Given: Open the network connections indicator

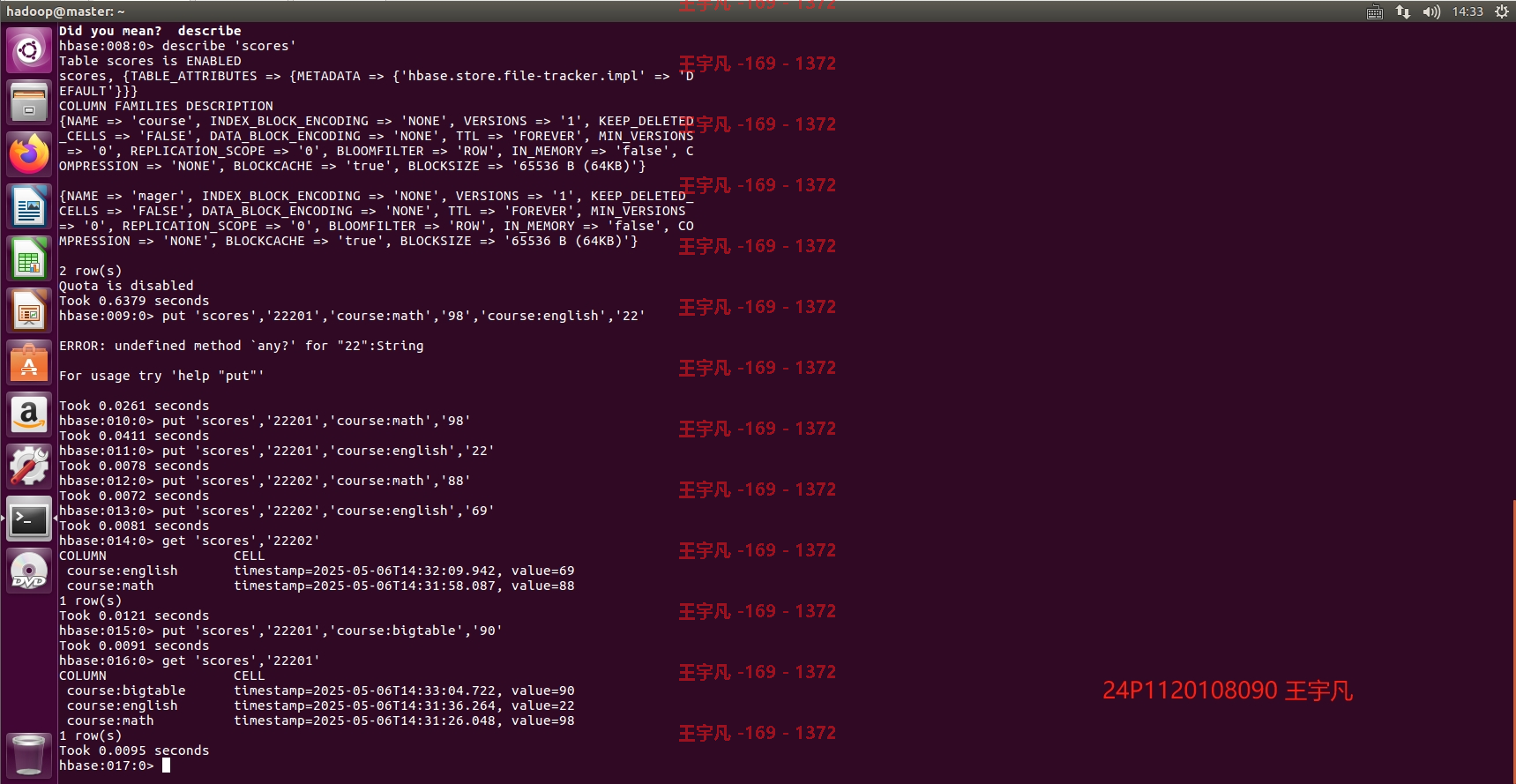Looking at the screenshot, I should click(1403, 11).
